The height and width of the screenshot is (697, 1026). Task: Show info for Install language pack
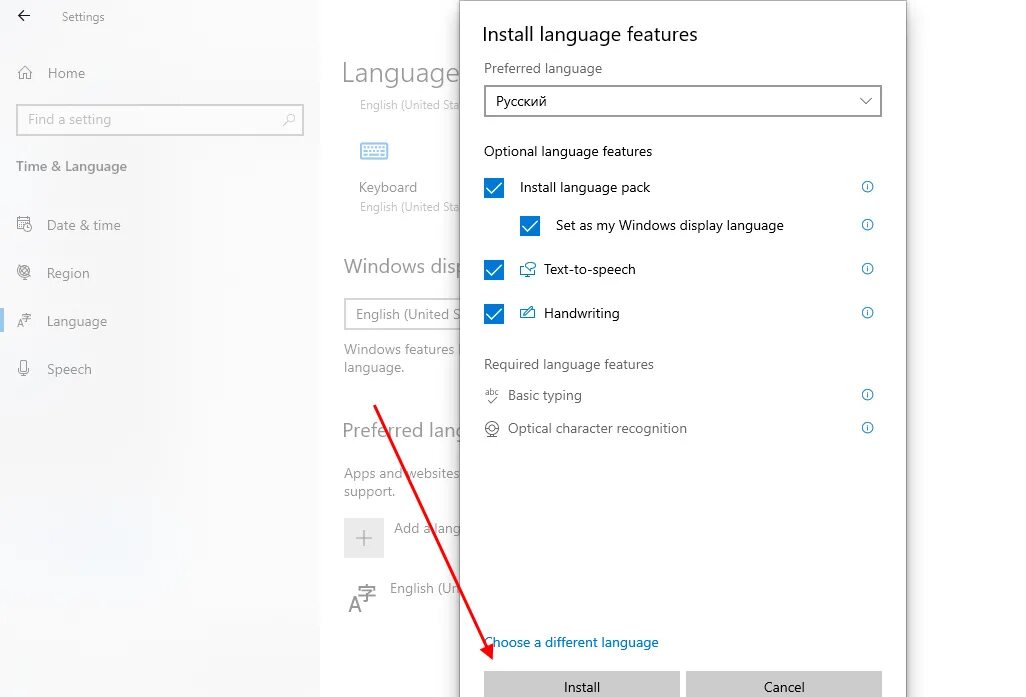coord(868,187)
